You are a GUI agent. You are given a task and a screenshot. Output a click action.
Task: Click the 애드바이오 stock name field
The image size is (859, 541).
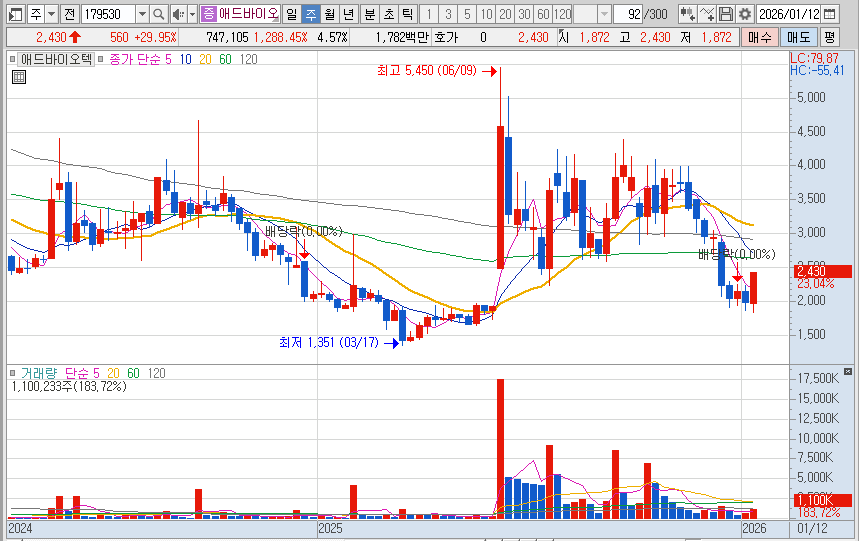pos(249,14)
